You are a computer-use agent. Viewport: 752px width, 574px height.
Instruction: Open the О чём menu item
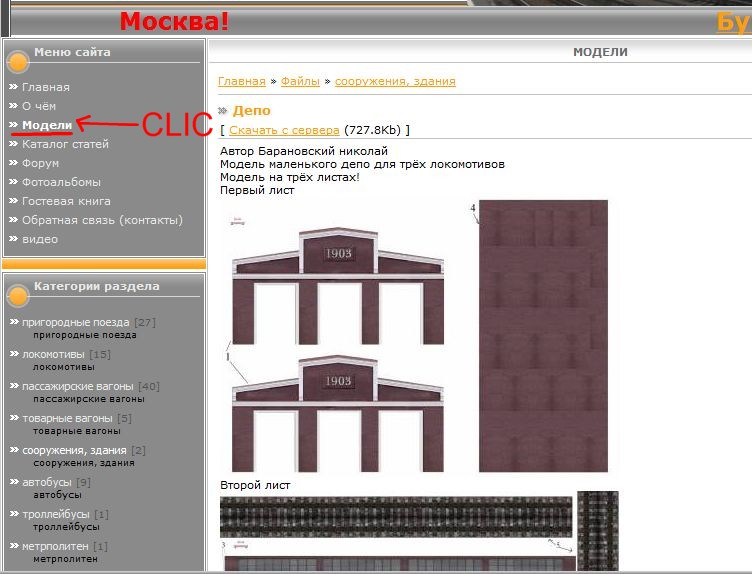pyautogui.click(x=39, y=106)
